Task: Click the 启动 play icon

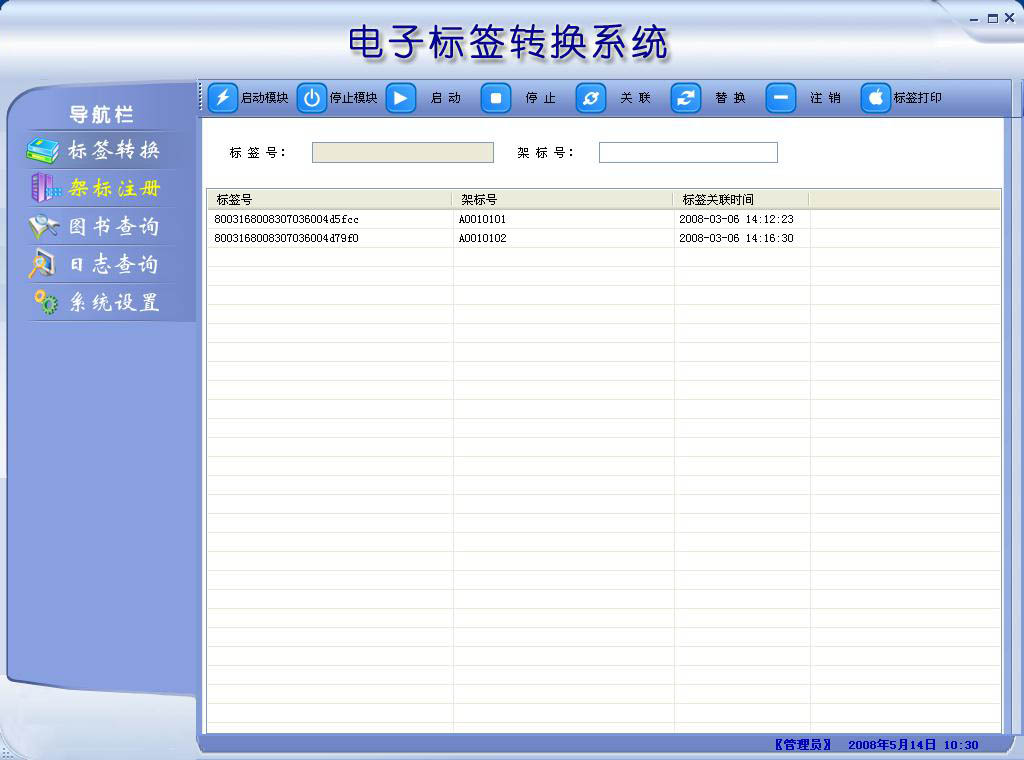Action: (x=400, y=98)
